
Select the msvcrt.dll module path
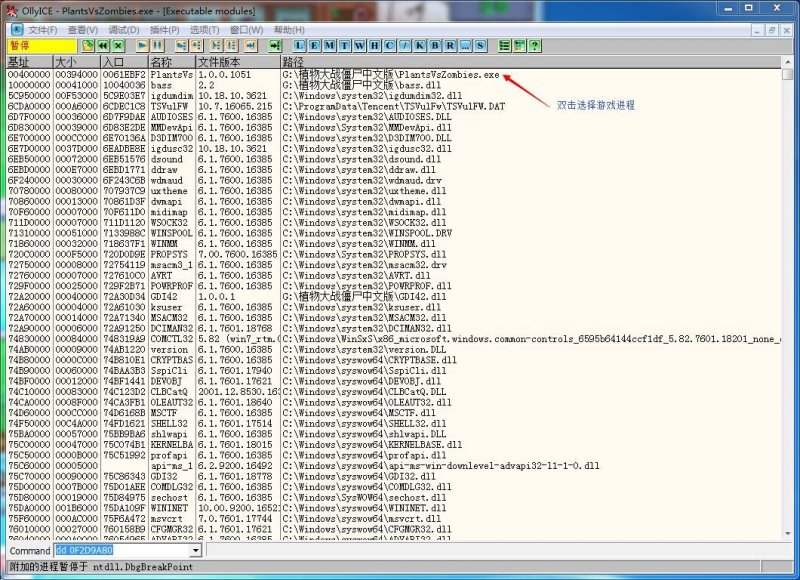click(x=362, y=519)
